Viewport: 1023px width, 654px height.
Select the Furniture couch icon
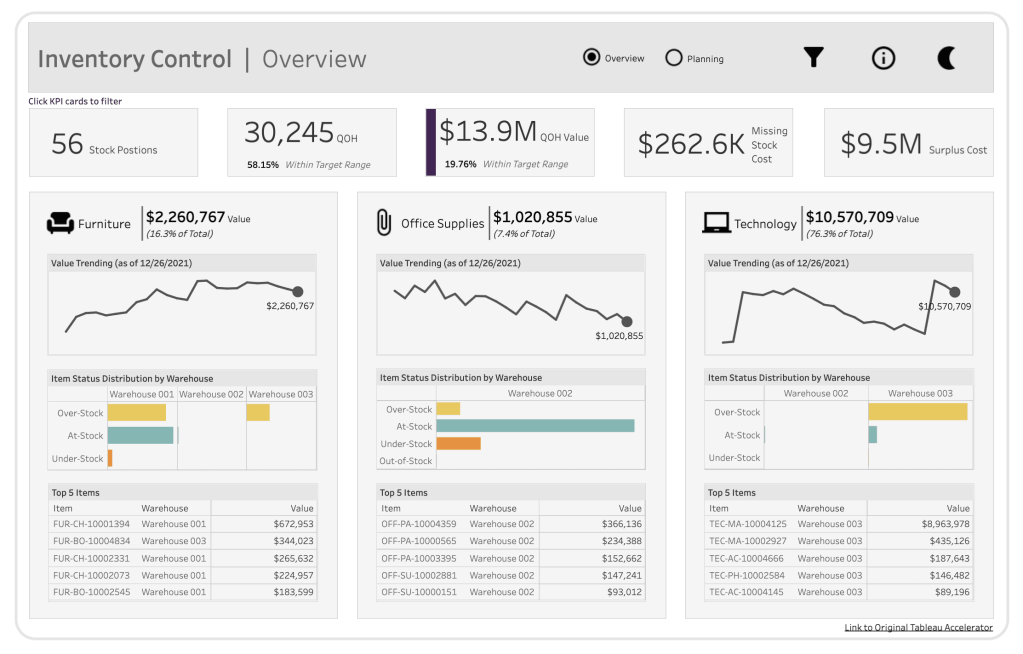tap(63, 222)
